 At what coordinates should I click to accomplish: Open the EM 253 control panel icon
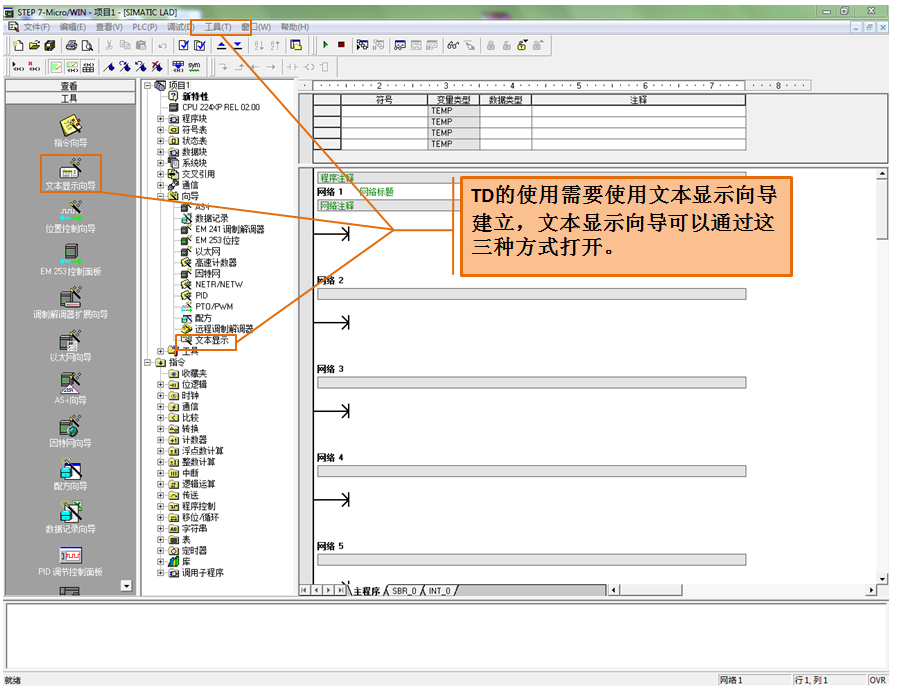70,260
